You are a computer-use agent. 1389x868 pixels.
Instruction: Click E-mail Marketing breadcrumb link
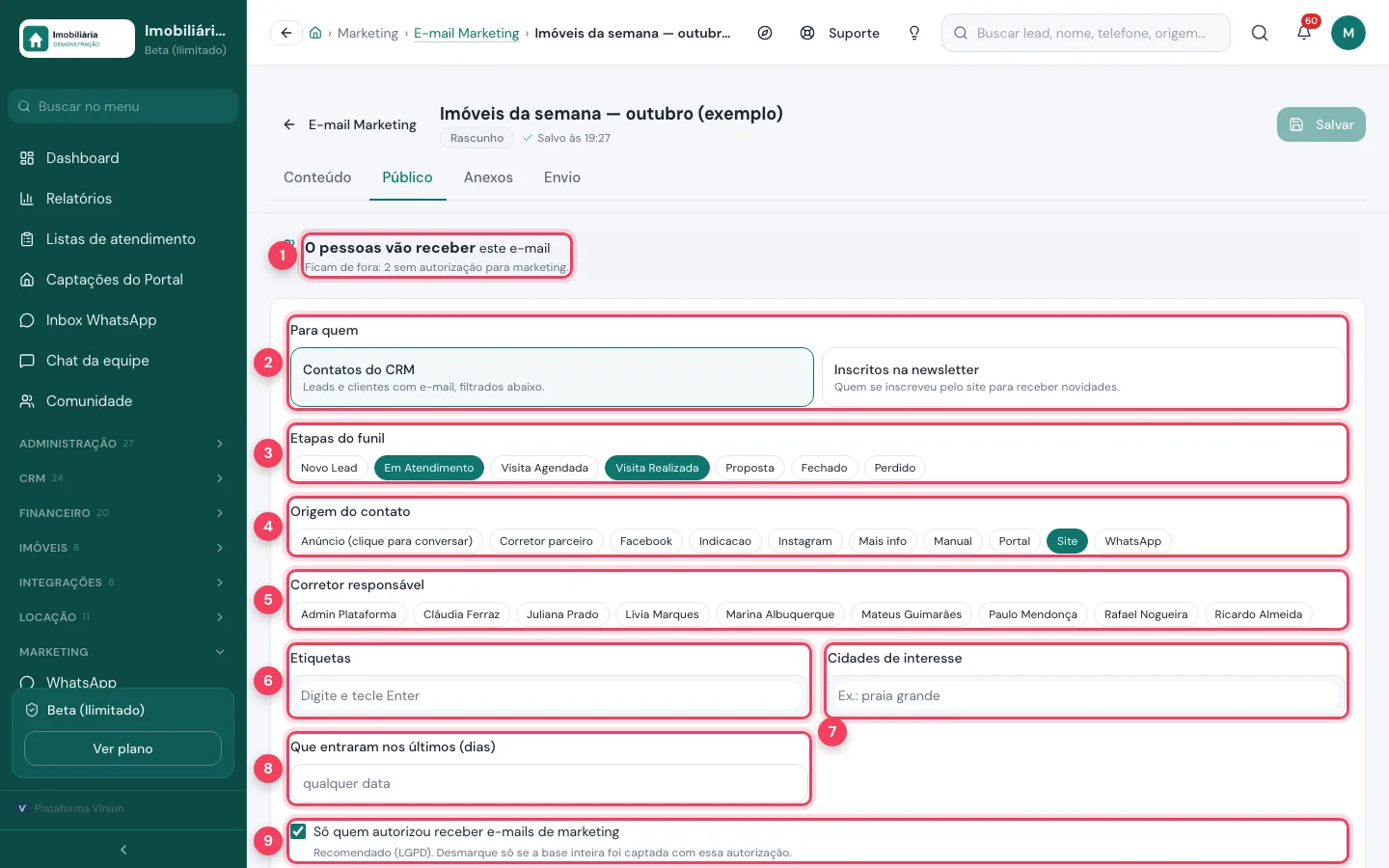(x=466, y=33)
